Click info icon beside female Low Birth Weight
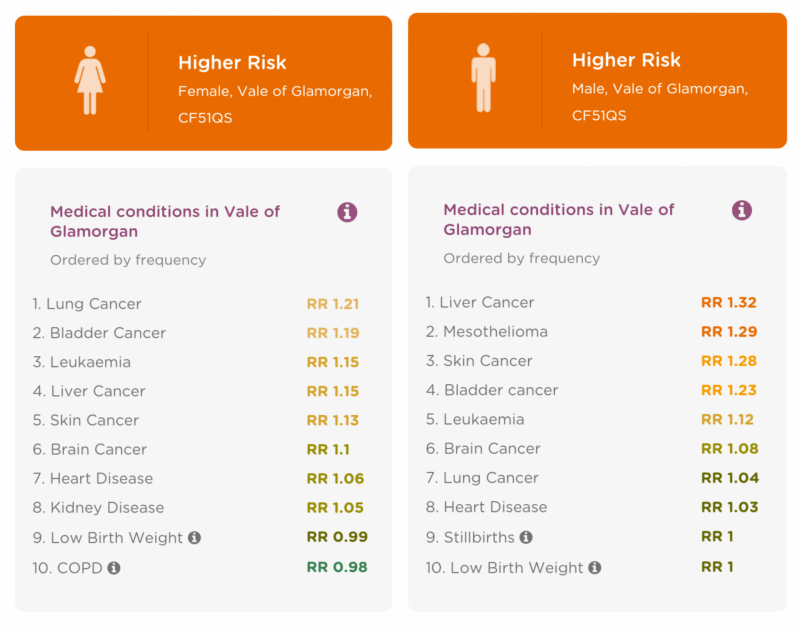This screenshot has height=635, width=800. 194,538
